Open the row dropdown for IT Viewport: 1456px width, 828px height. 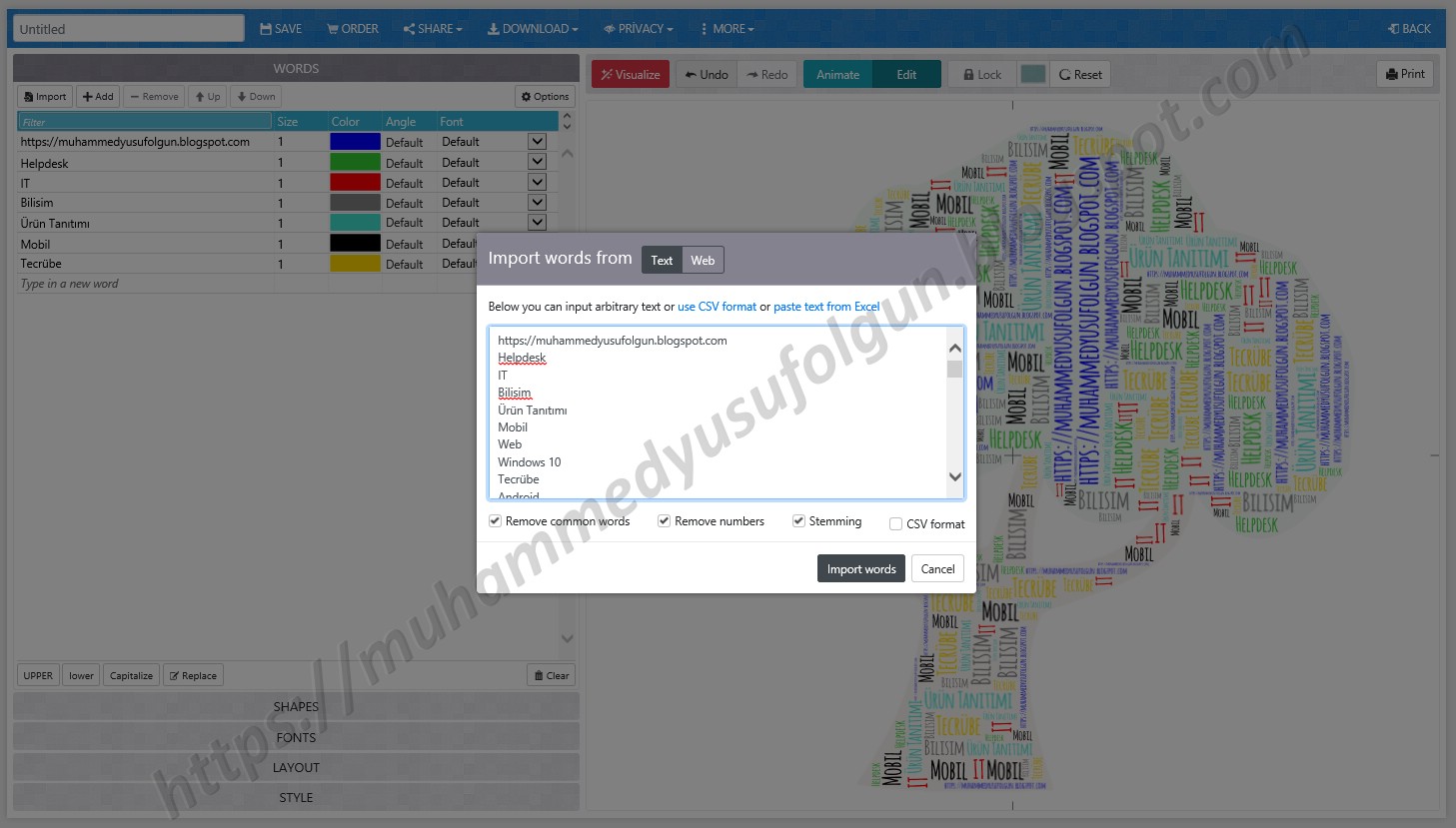pyautogui.click(x=537, y=182)
